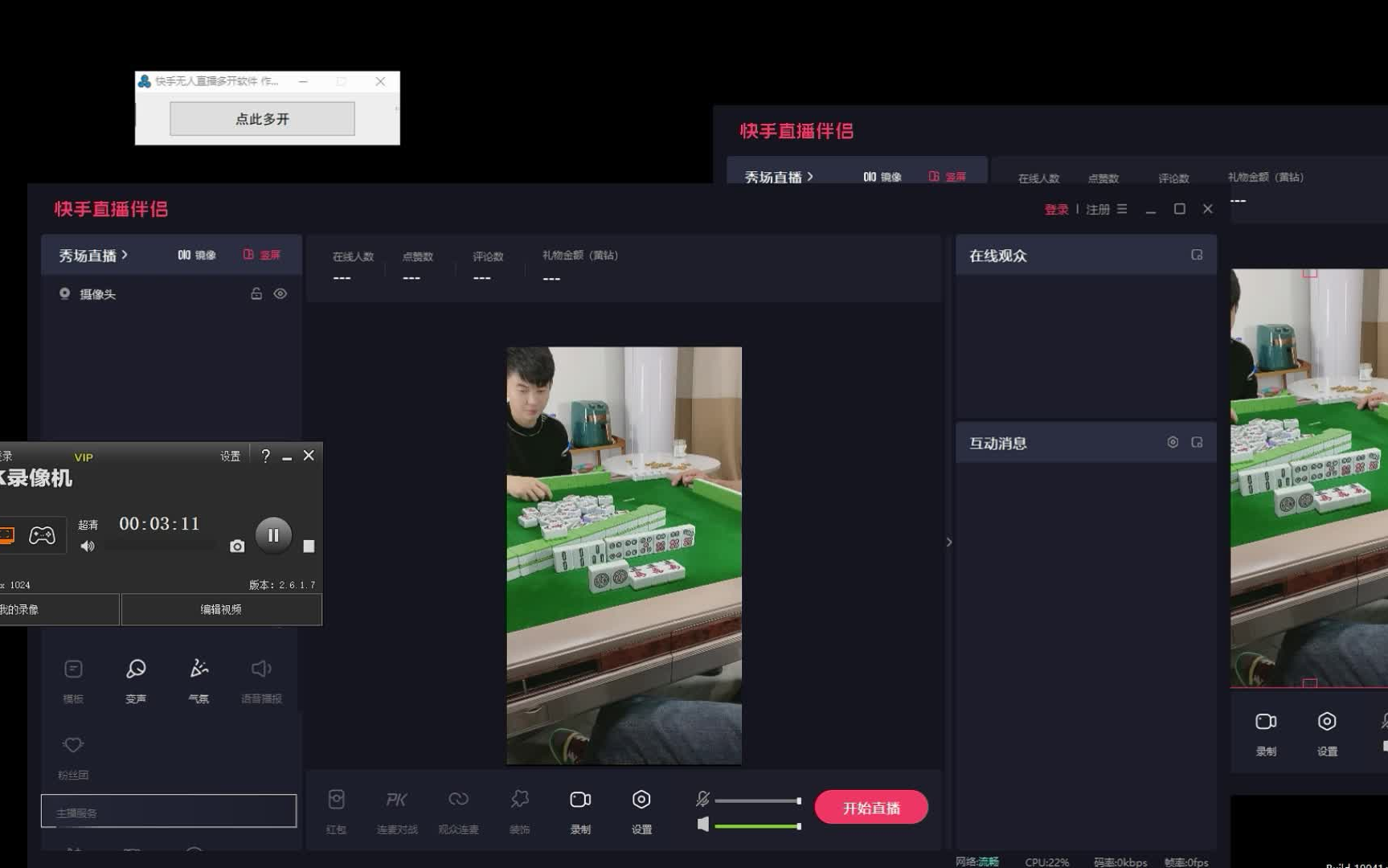Open 红包 red packet tool

click(337, 811)
